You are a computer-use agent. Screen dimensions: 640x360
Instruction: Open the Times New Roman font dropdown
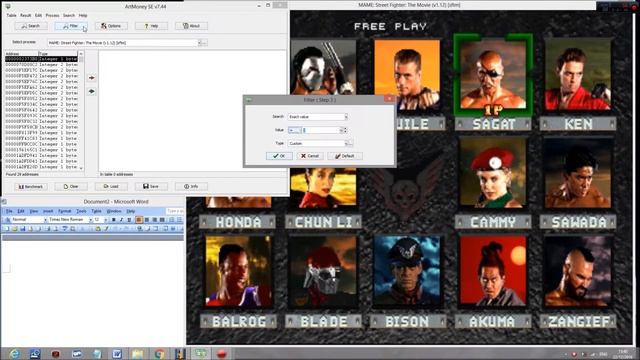(90, 220)
